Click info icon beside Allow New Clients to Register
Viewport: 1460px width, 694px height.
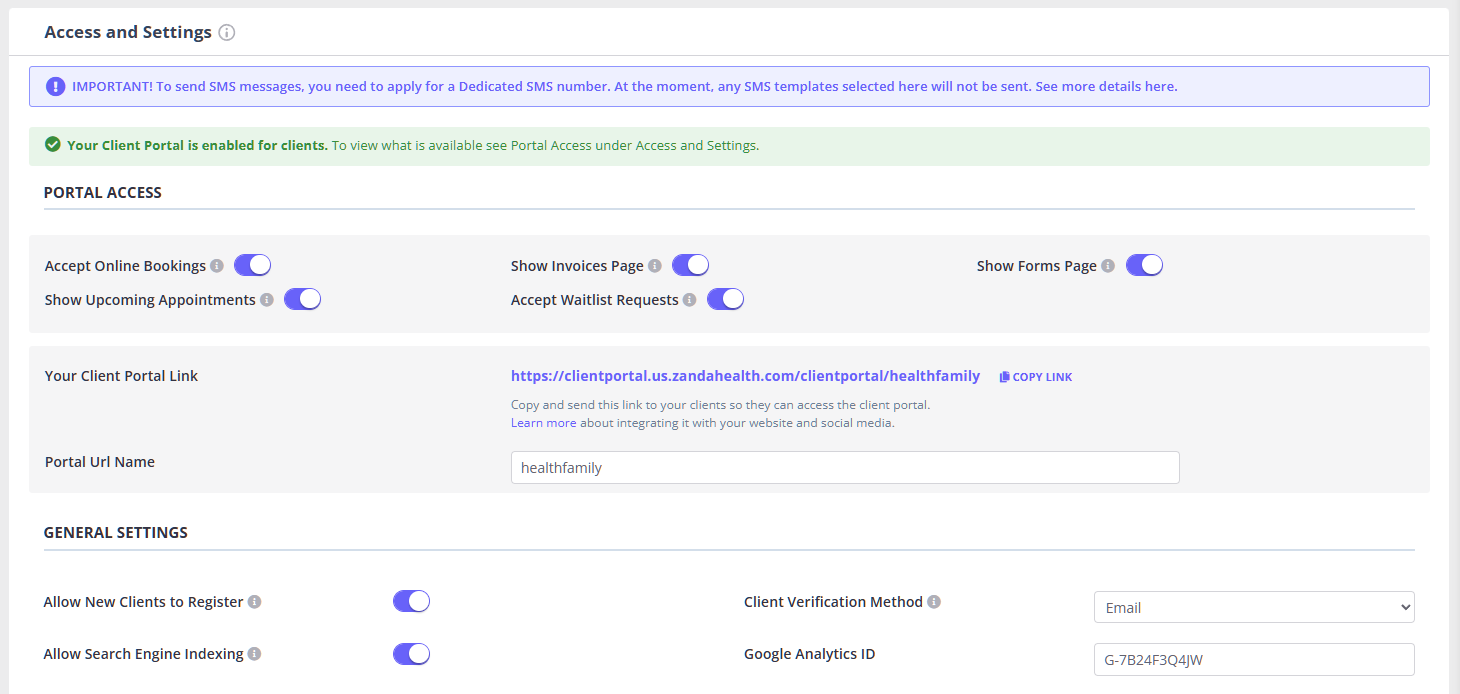click(255, 602)
